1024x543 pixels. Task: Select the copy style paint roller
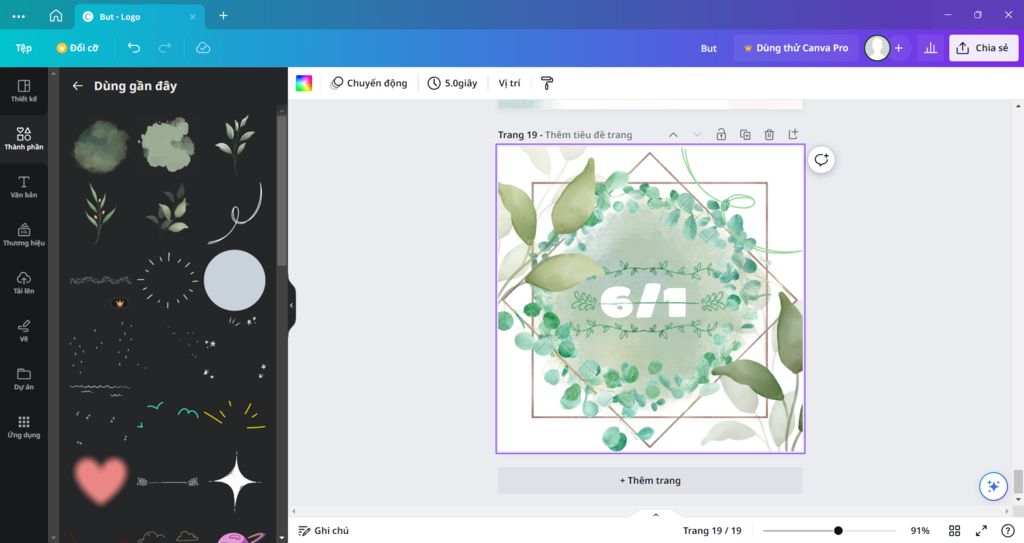coord(547,83)
